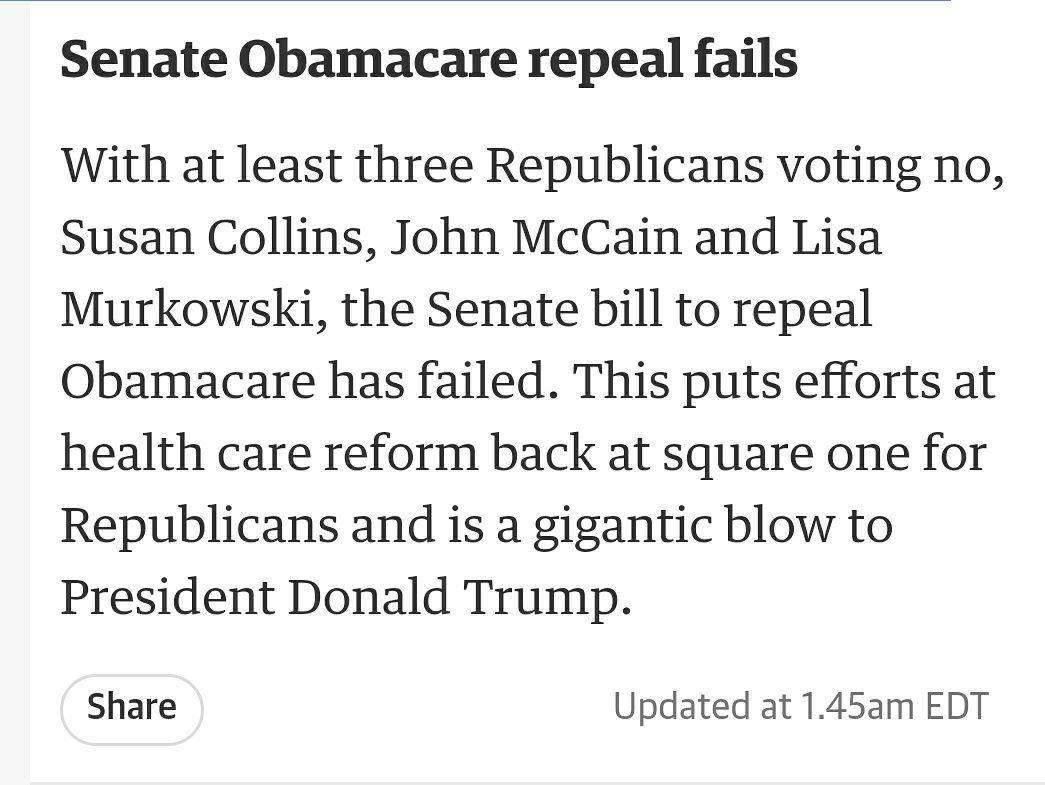Click the word 'Murkowski' in the article
This screenshot has height=785, width=1045.
188,309
